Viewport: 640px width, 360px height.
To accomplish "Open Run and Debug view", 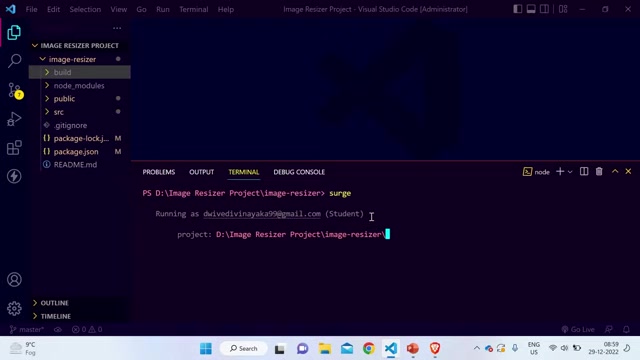I will point(14,119).
